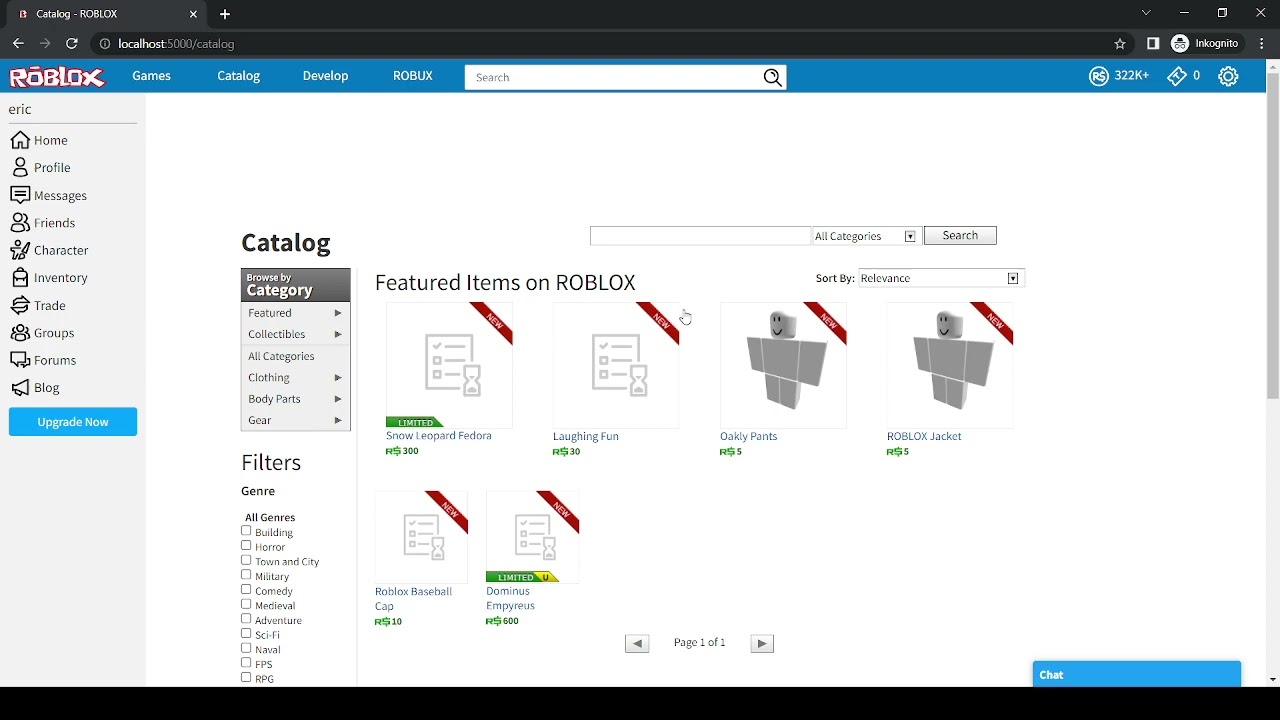The image size is (1280, 720).
Task: Check the Sci-Fi genre checkbox
Action: (246, 633)
